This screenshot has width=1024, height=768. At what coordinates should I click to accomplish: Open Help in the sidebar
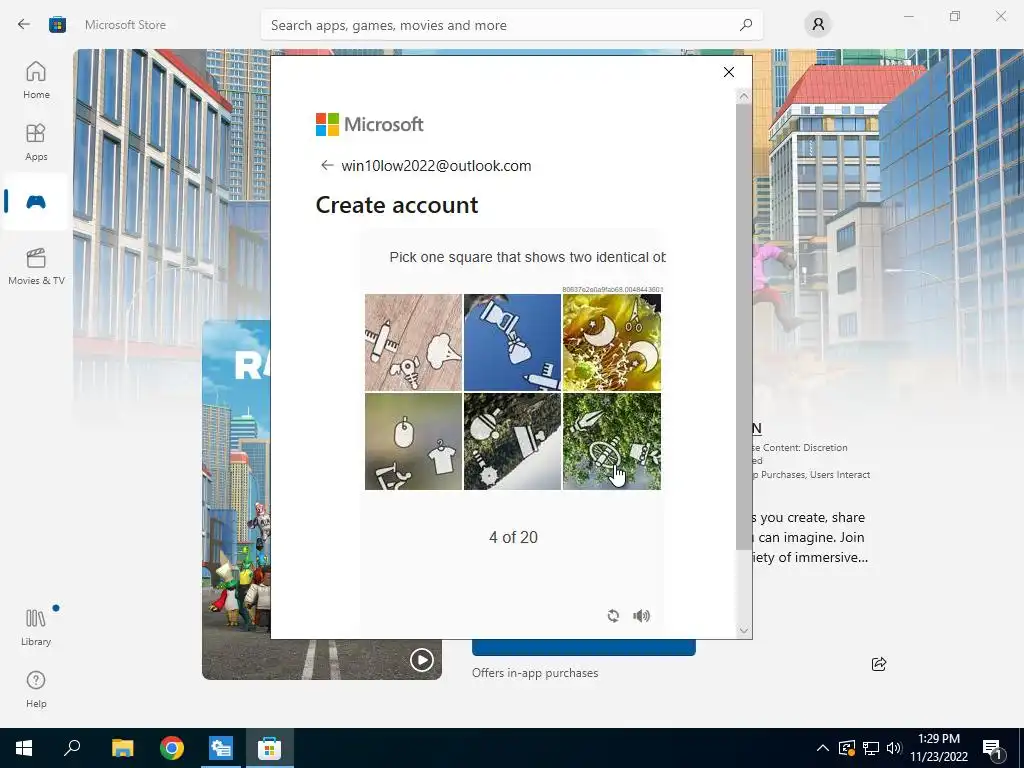point(36,689)
